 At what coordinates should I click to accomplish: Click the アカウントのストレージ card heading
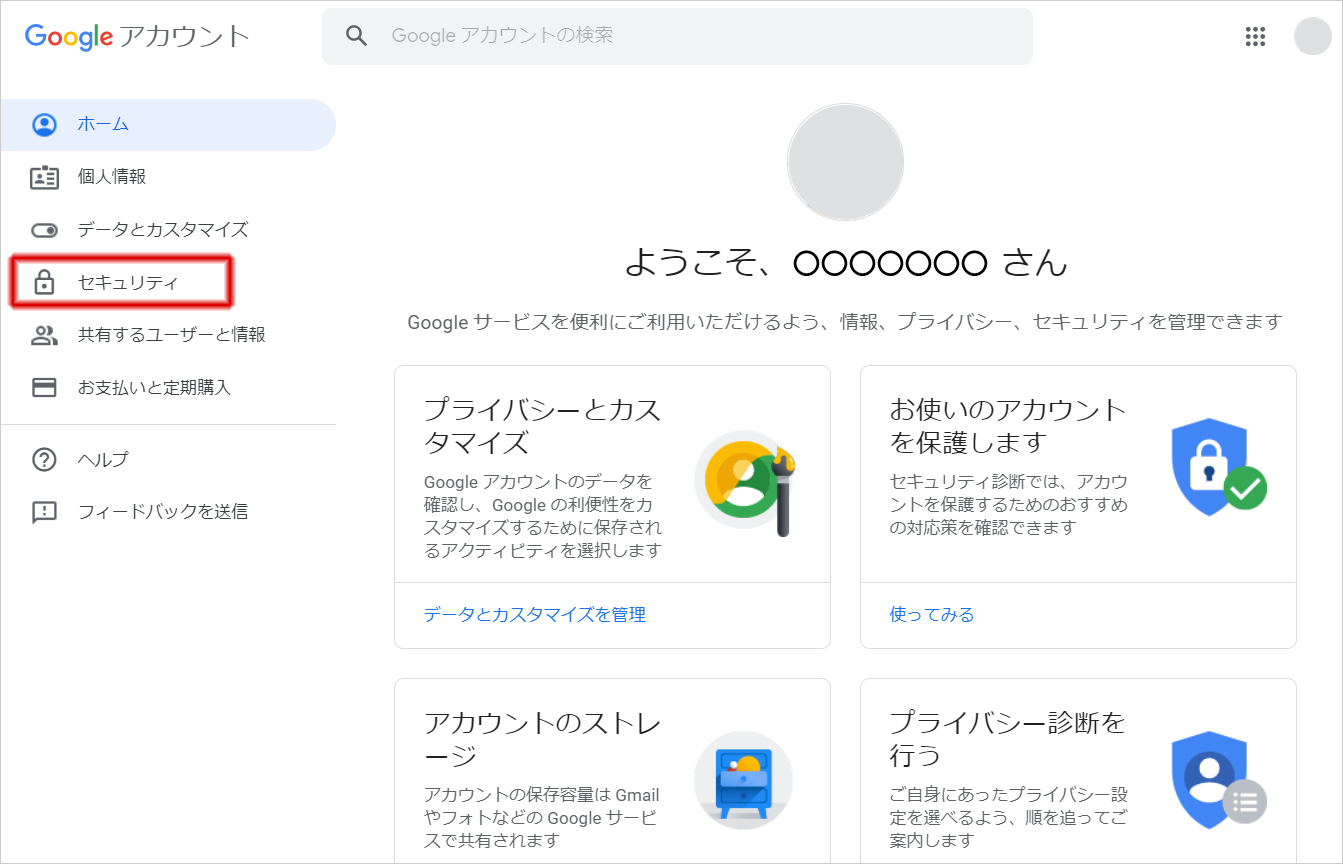click(x=542, y=738)
